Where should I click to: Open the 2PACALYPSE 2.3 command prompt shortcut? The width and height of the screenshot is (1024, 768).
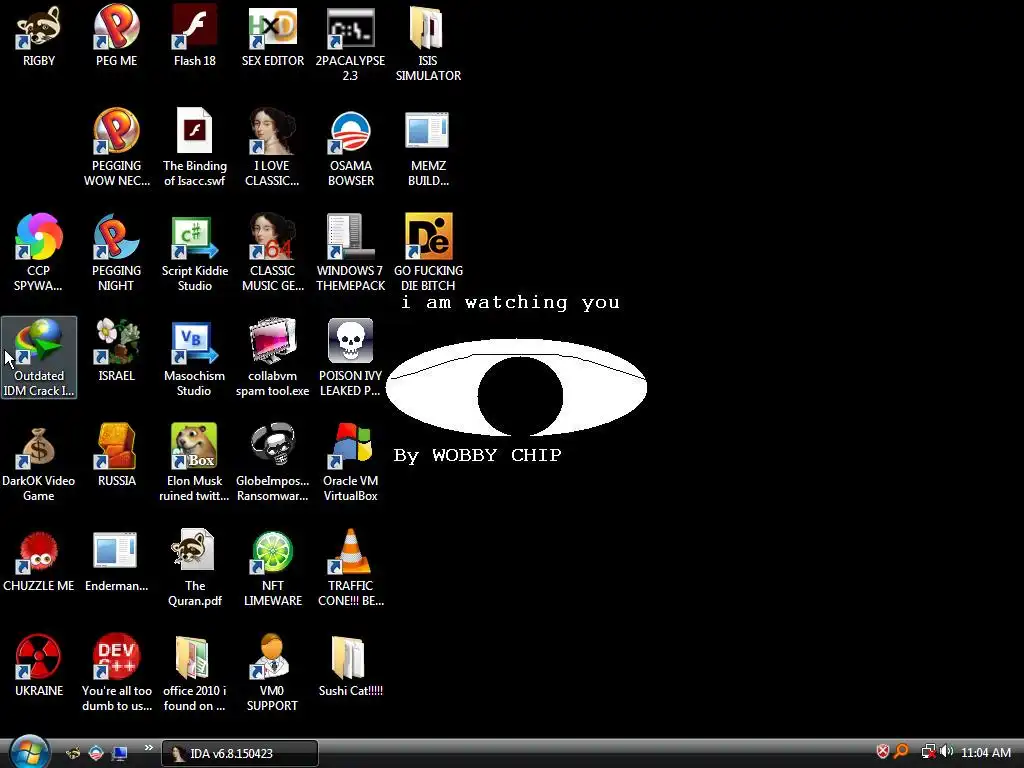[351, 44]
